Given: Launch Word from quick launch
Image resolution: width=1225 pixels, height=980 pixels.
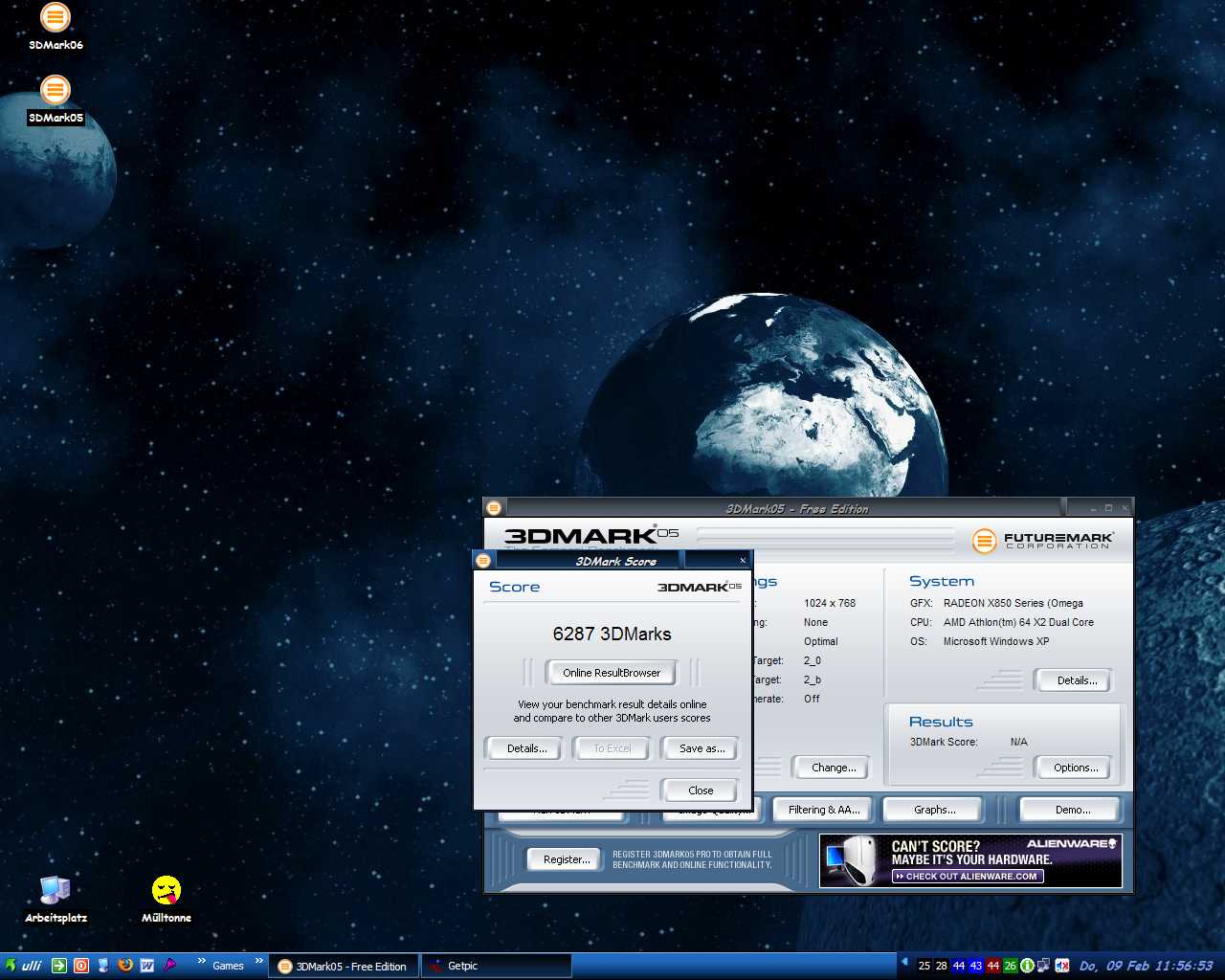Looking at the screenshot, I should tap(147, 966).
